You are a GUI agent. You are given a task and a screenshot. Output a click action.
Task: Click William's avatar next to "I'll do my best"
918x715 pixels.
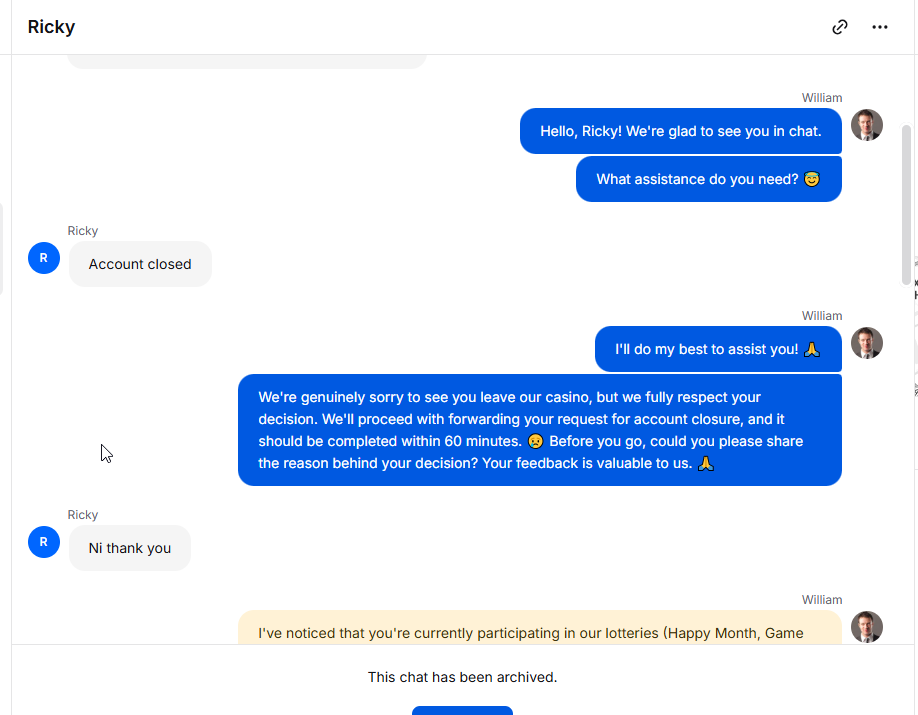tap(866, 343)
